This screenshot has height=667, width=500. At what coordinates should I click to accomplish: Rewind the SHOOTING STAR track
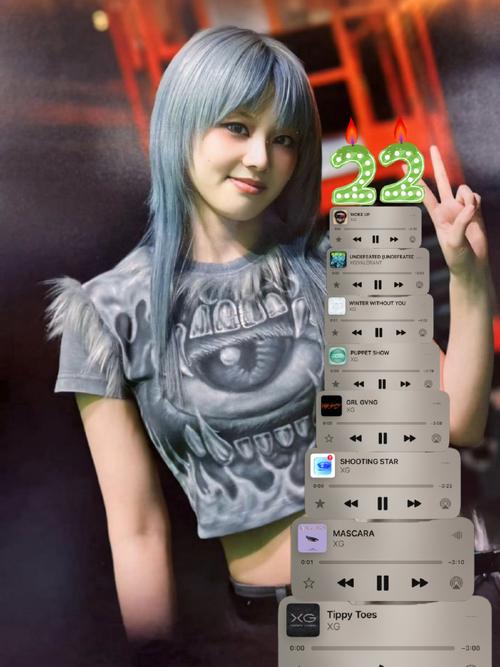pos(351,504)
